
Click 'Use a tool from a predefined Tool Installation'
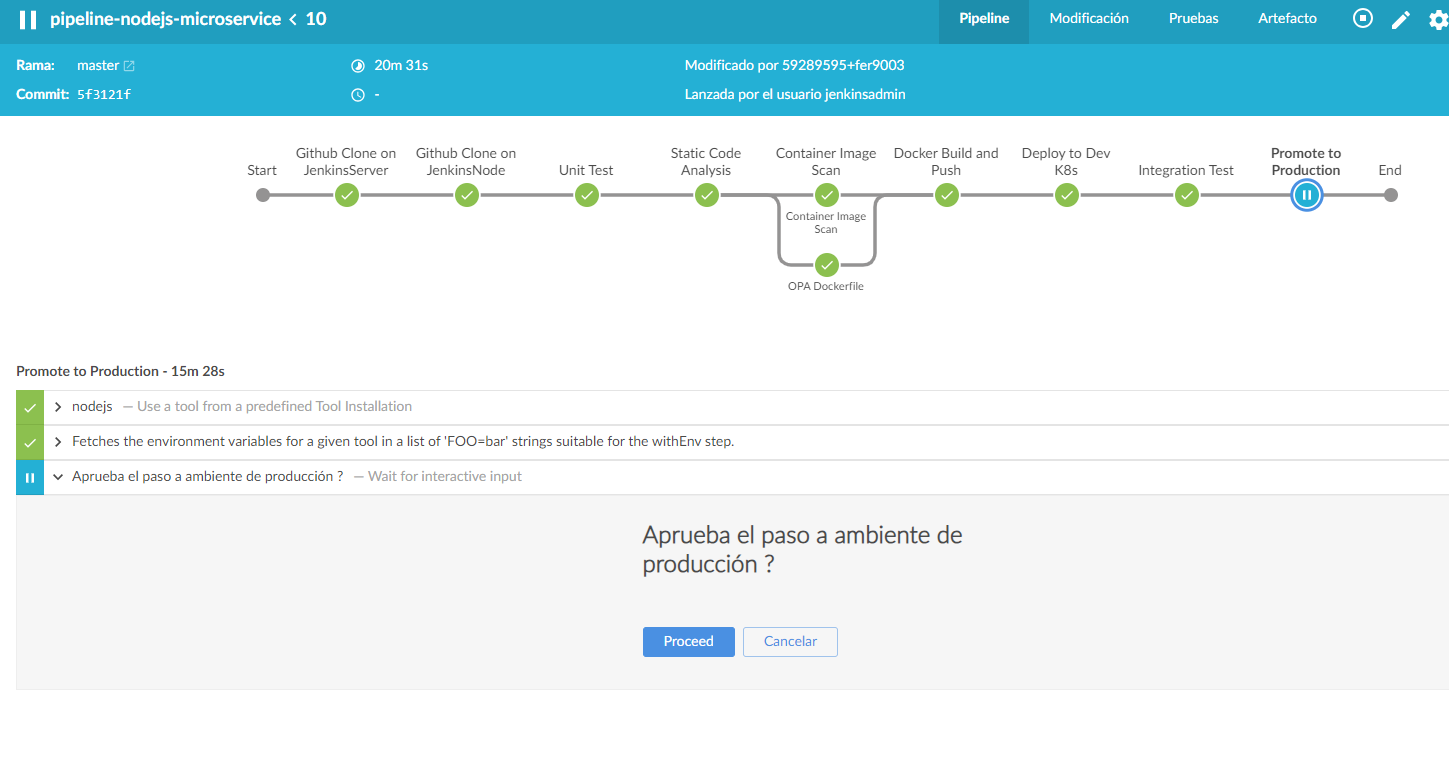coord(274,407)
